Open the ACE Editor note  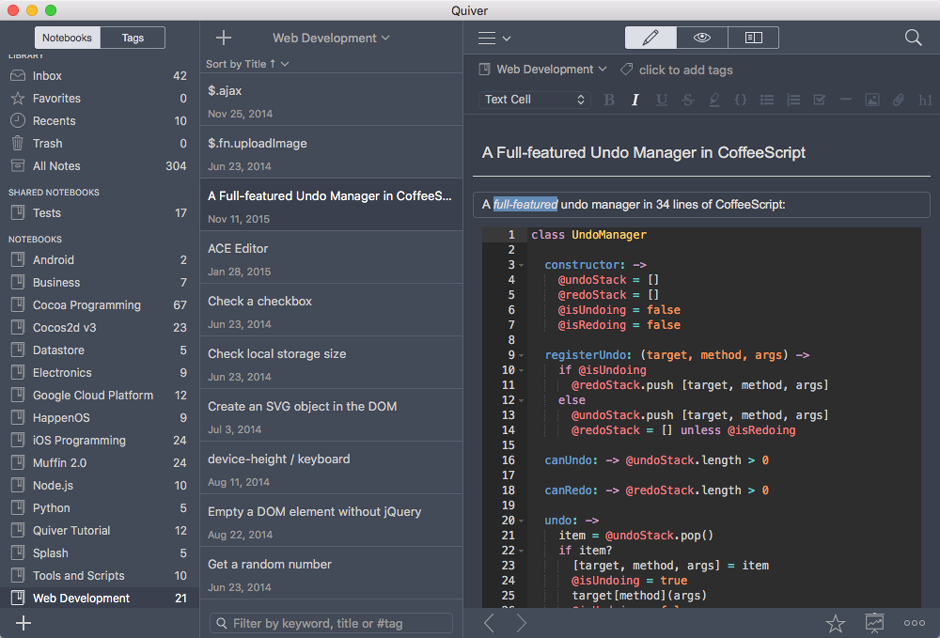(x=331, y=259)
